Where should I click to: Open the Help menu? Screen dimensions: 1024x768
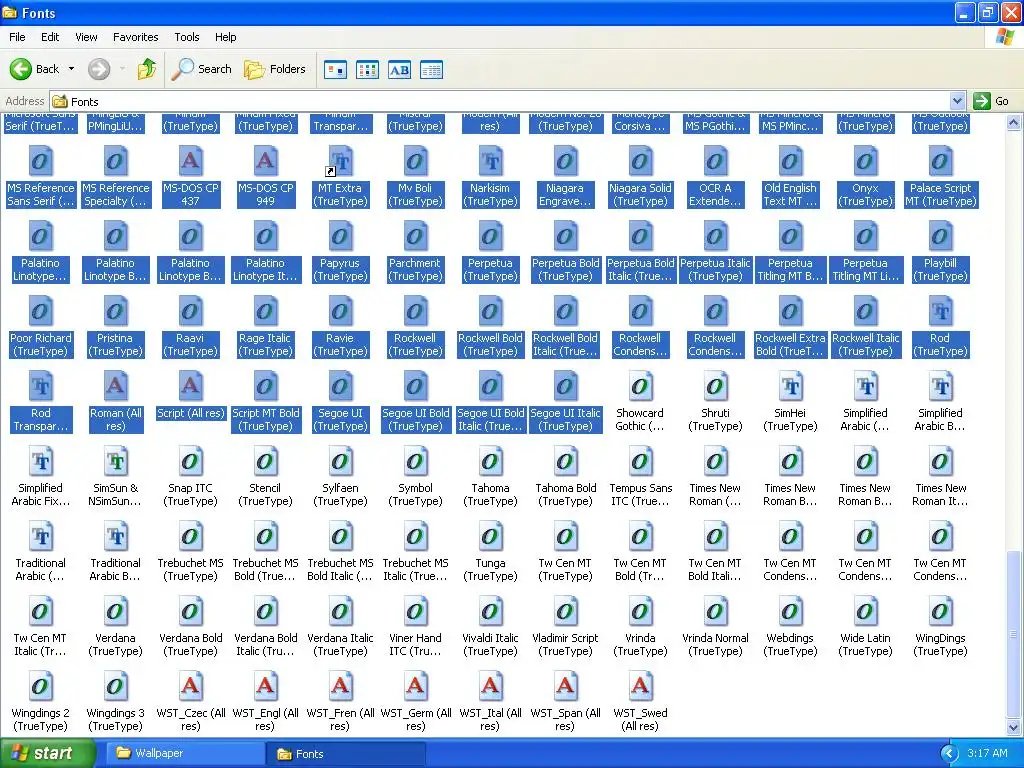pos(225,37)
